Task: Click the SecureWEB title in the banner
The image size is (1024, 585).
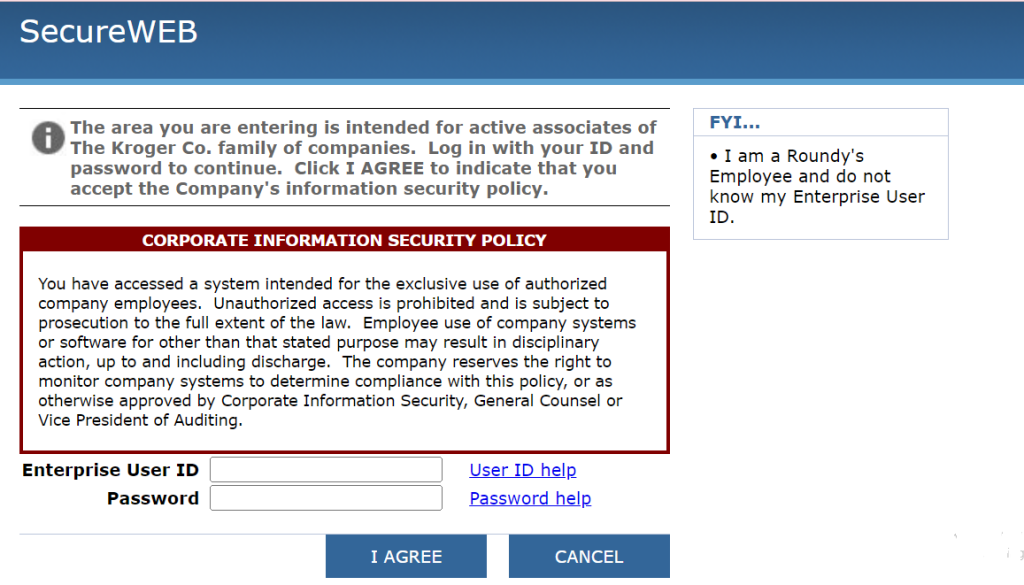Action: [108, 32]
